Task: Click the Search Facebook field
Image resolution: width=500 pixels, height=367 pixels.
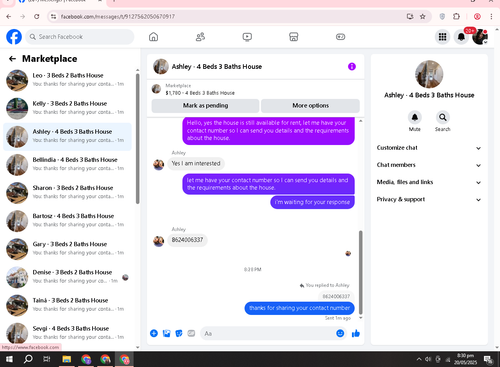Action: (x=80, y=37)
